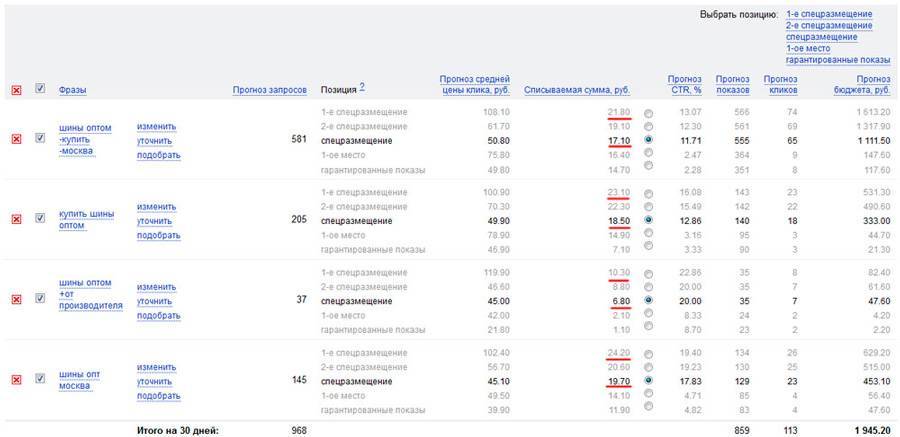The image size is (900, 437).
Task: Toggle checkbox for 'шины опт москва'
Action: [x=40, y=378]
